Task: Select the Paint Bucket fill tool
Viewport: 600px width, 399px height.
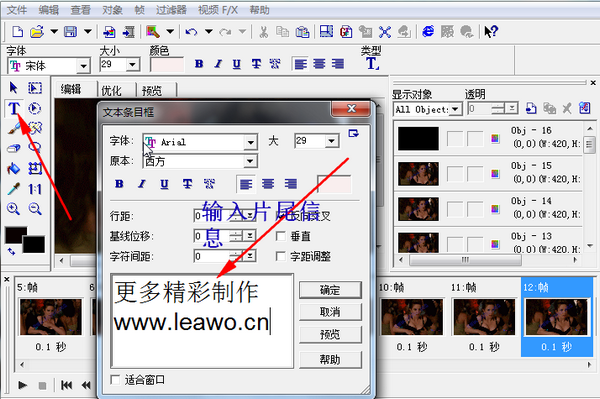Action: [13, 168]
